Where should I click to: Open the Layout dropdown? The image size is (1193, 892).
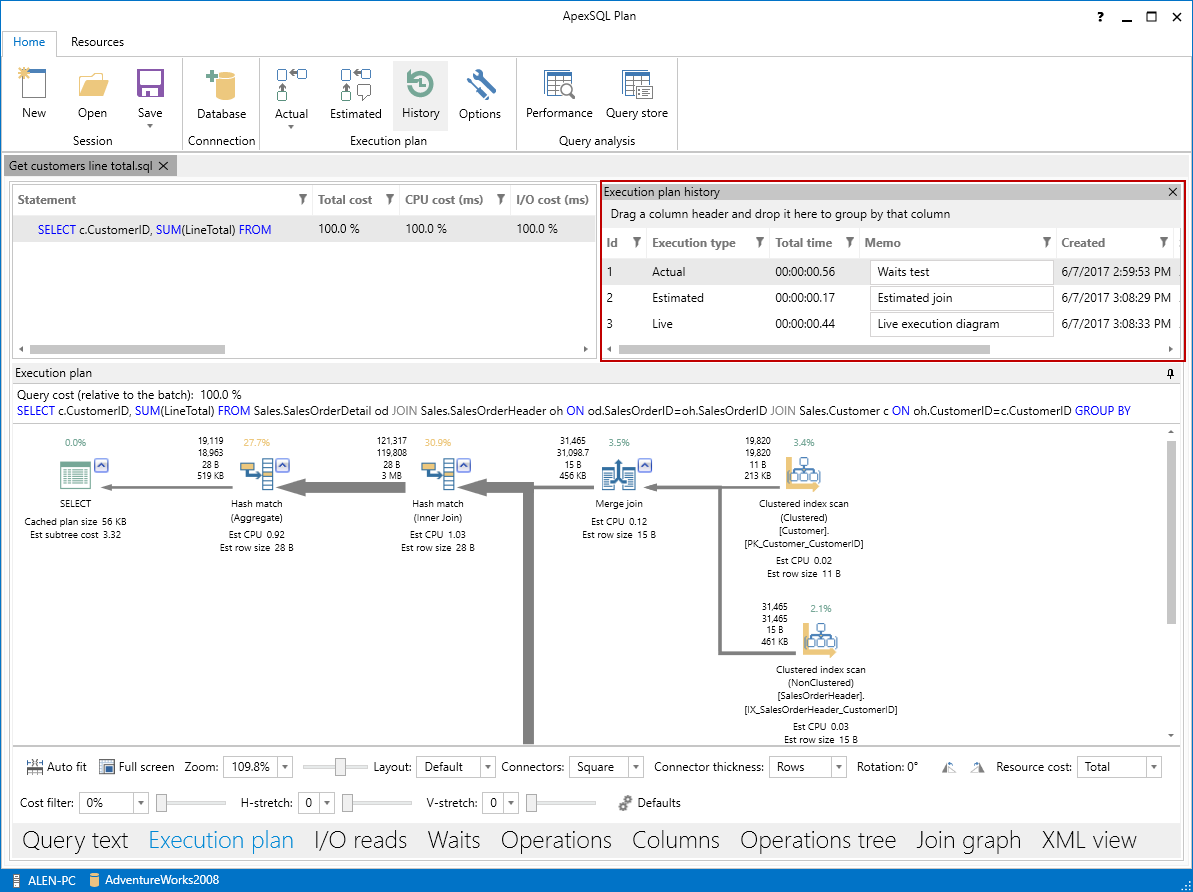tap(488, 767)
